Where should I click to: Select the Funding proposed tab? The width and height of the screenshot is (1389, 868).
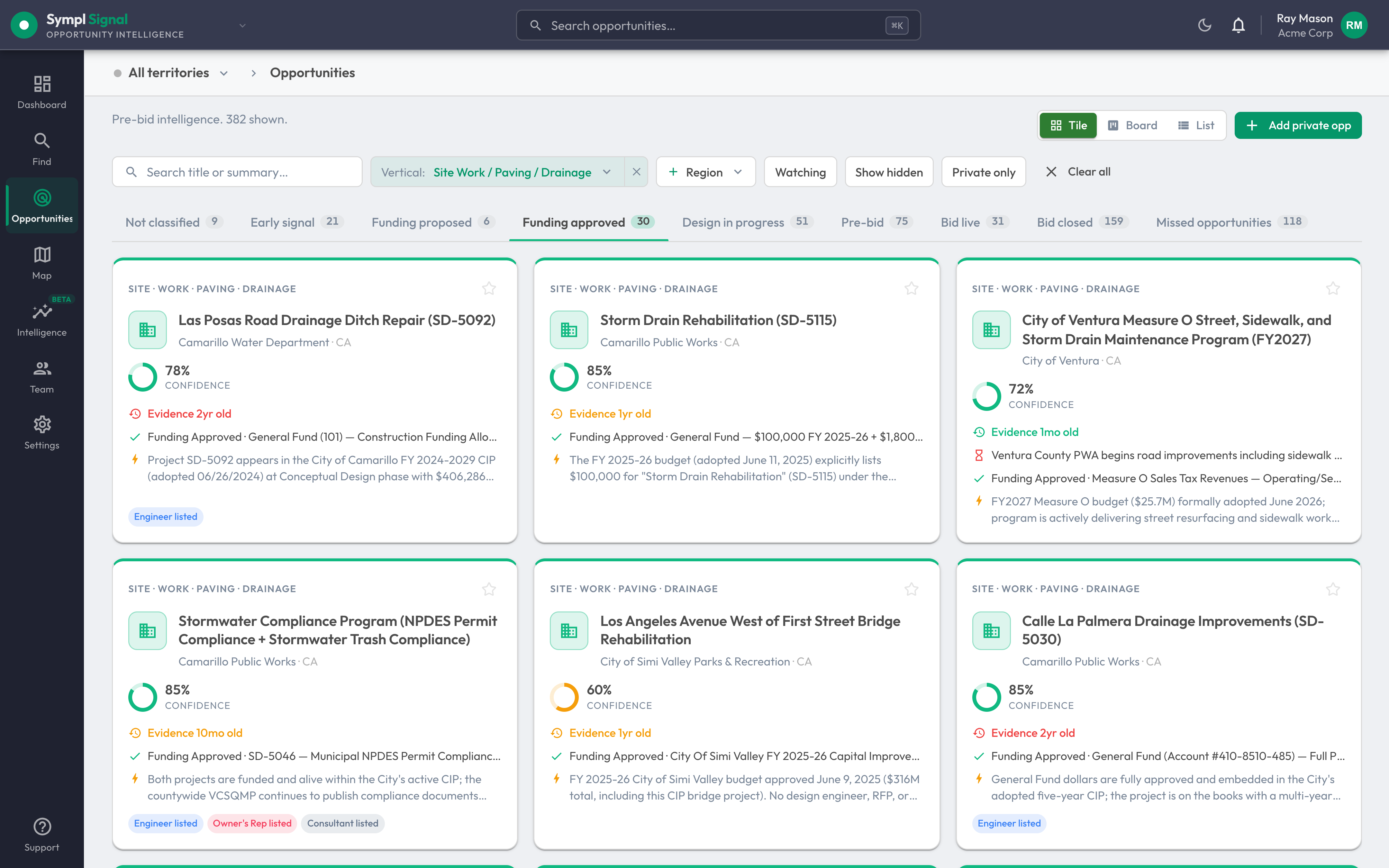[x=433, y=222]
